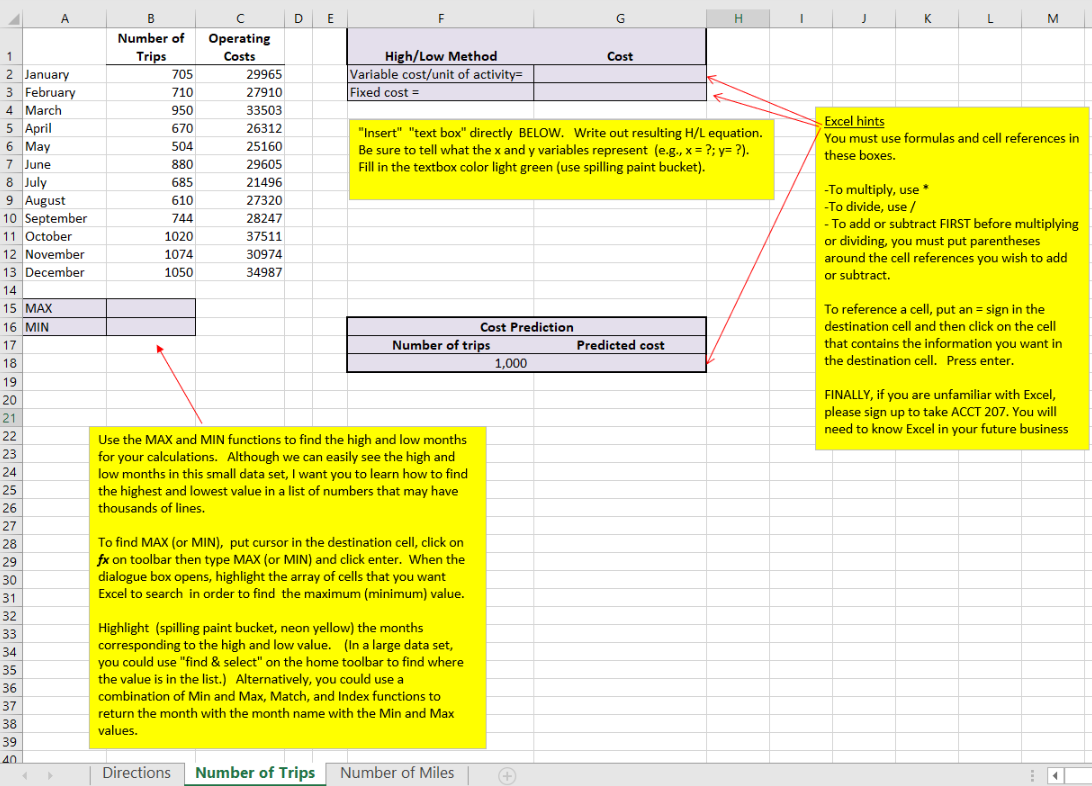Add a new sheet with plus icon

tap(507, 775)
